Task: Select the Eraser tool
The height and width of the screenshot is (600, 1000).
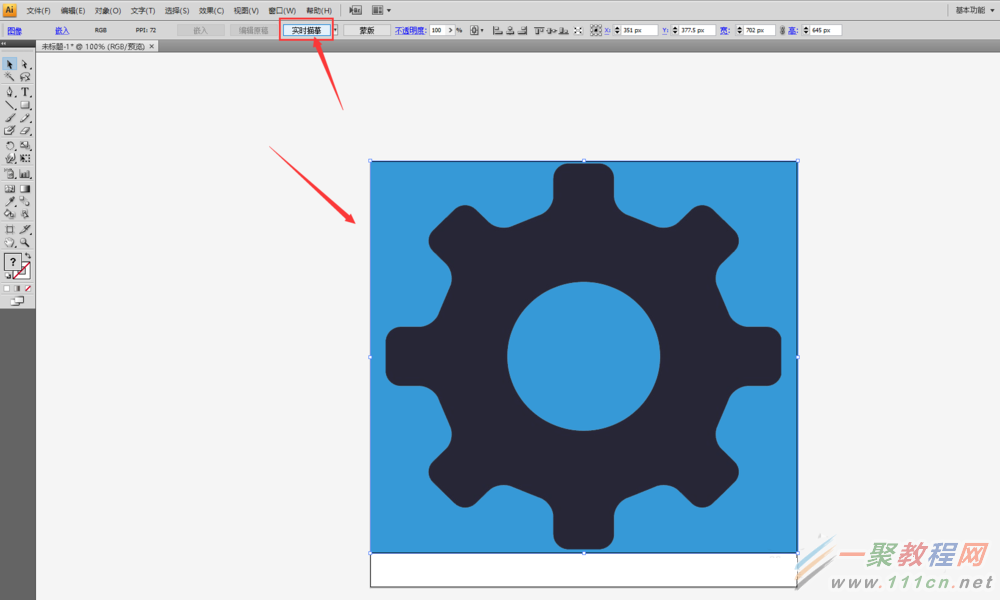Action: click(x=25, y=131)
